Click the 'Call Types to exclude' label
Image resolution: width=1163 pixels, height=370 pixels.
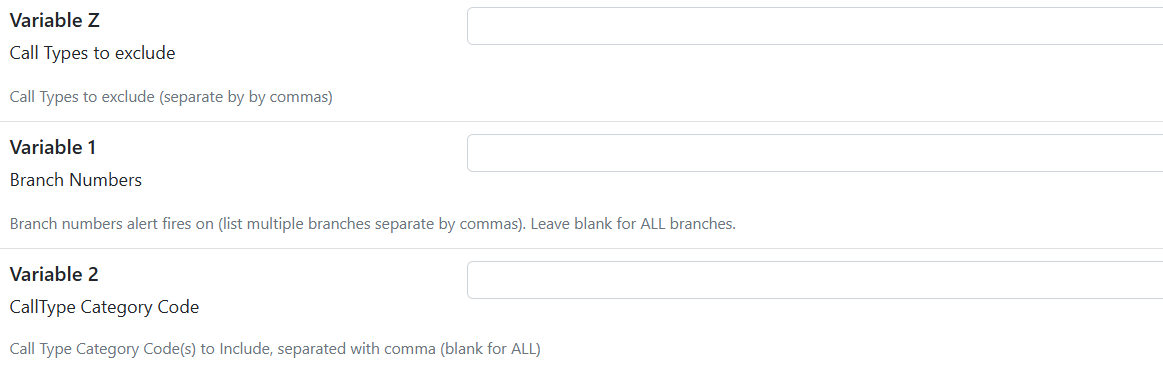[93, 53]
